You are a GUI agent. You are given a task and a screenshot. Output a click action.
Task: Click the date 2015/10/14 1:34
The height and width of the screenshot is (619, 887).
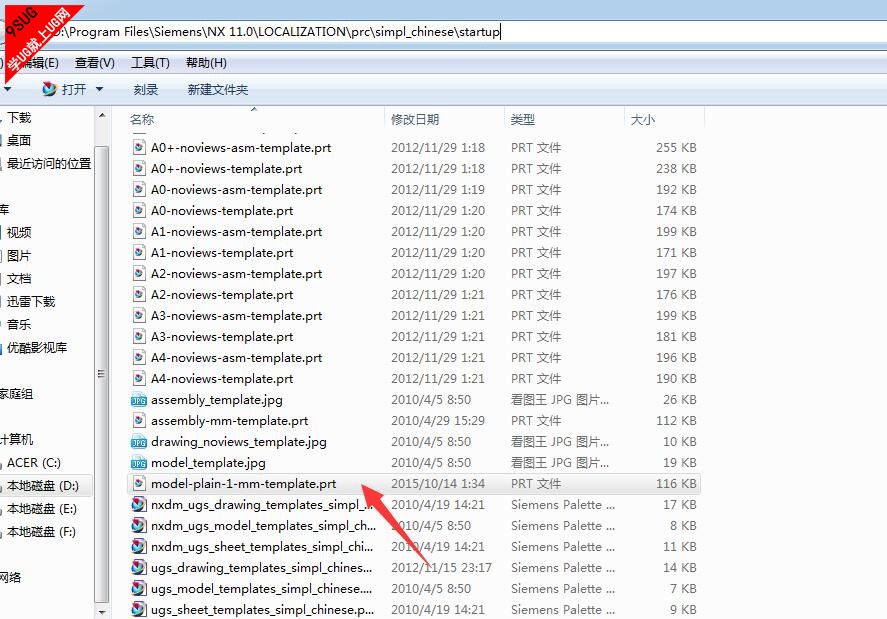(x=438, y=484)
